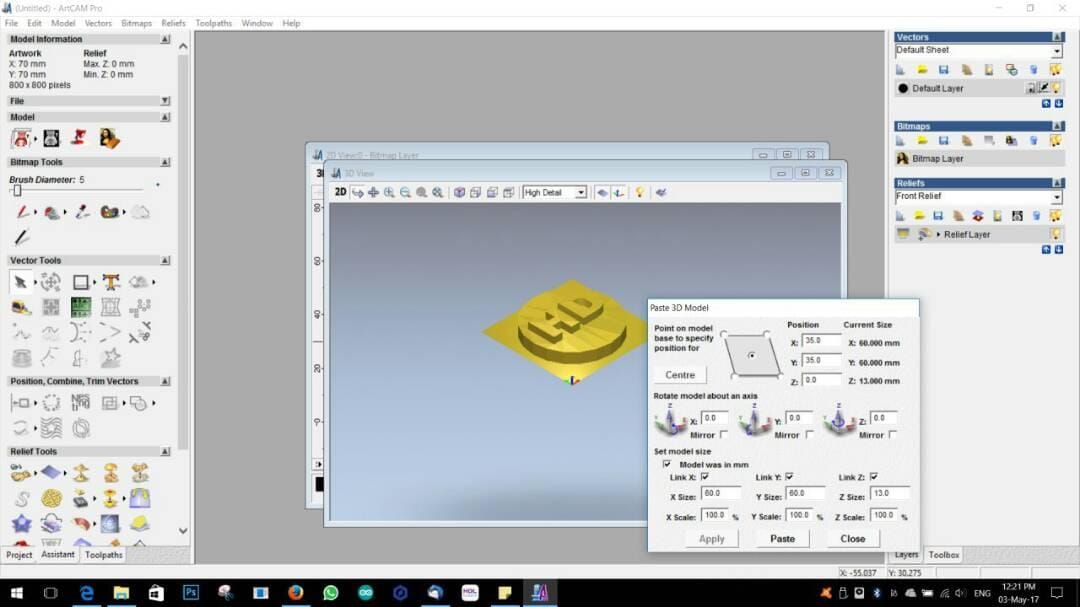Screen dimensions: 1080x607
Task: Save vector layer with disk icon in Vectors
Action: (x=944, y=70)
